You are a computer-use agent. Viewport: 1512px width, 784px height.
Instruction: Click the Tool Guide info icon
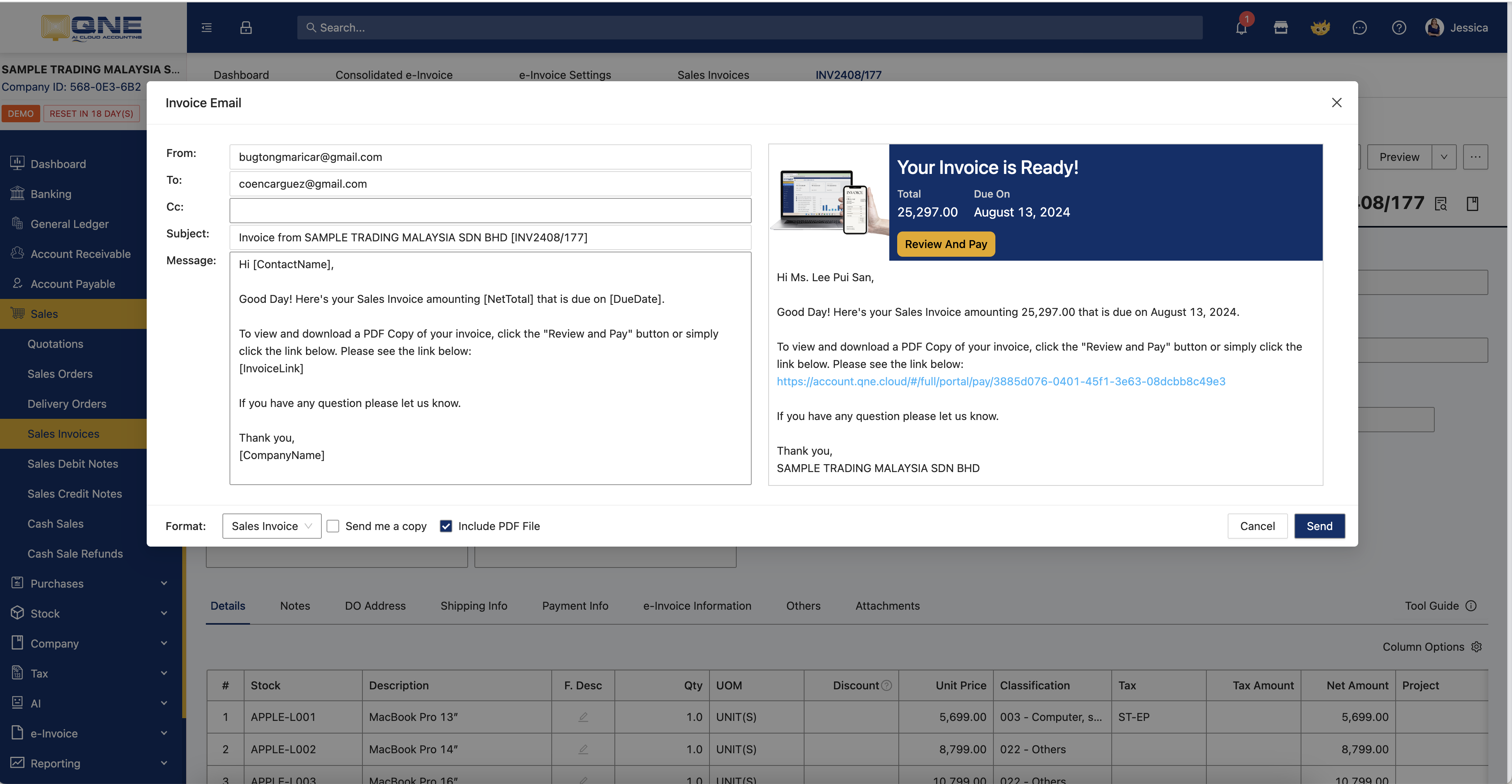point(1470,606)
